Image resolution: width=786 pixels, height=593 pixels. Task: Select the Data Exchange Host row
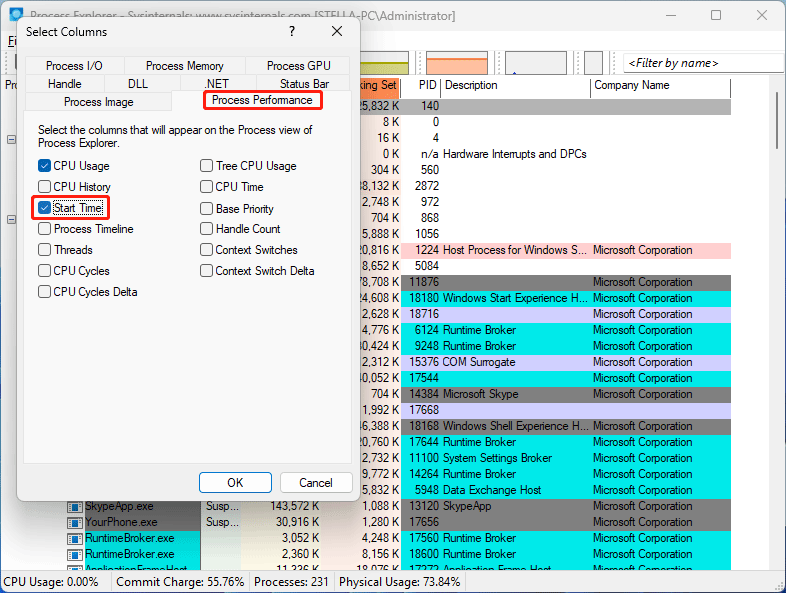(545, 490)
